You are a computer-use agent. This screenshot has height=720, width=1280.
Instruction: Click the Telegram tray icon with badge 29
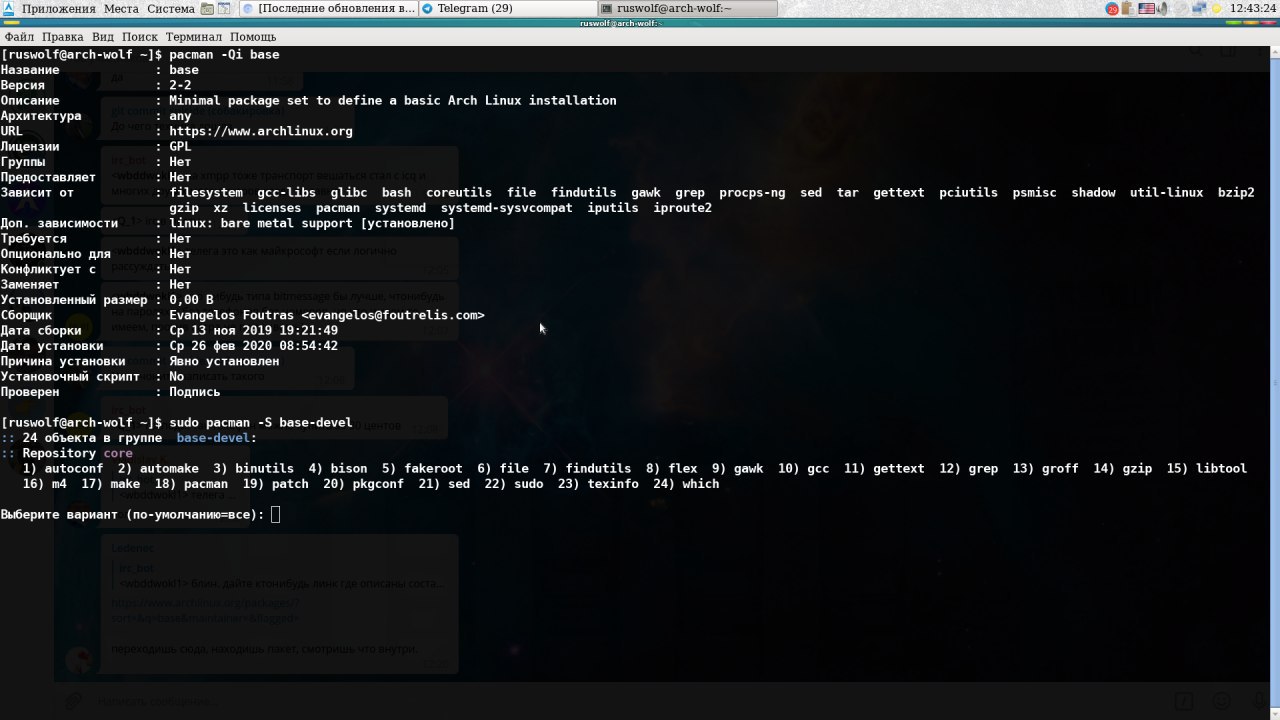tap(1112, 9)
